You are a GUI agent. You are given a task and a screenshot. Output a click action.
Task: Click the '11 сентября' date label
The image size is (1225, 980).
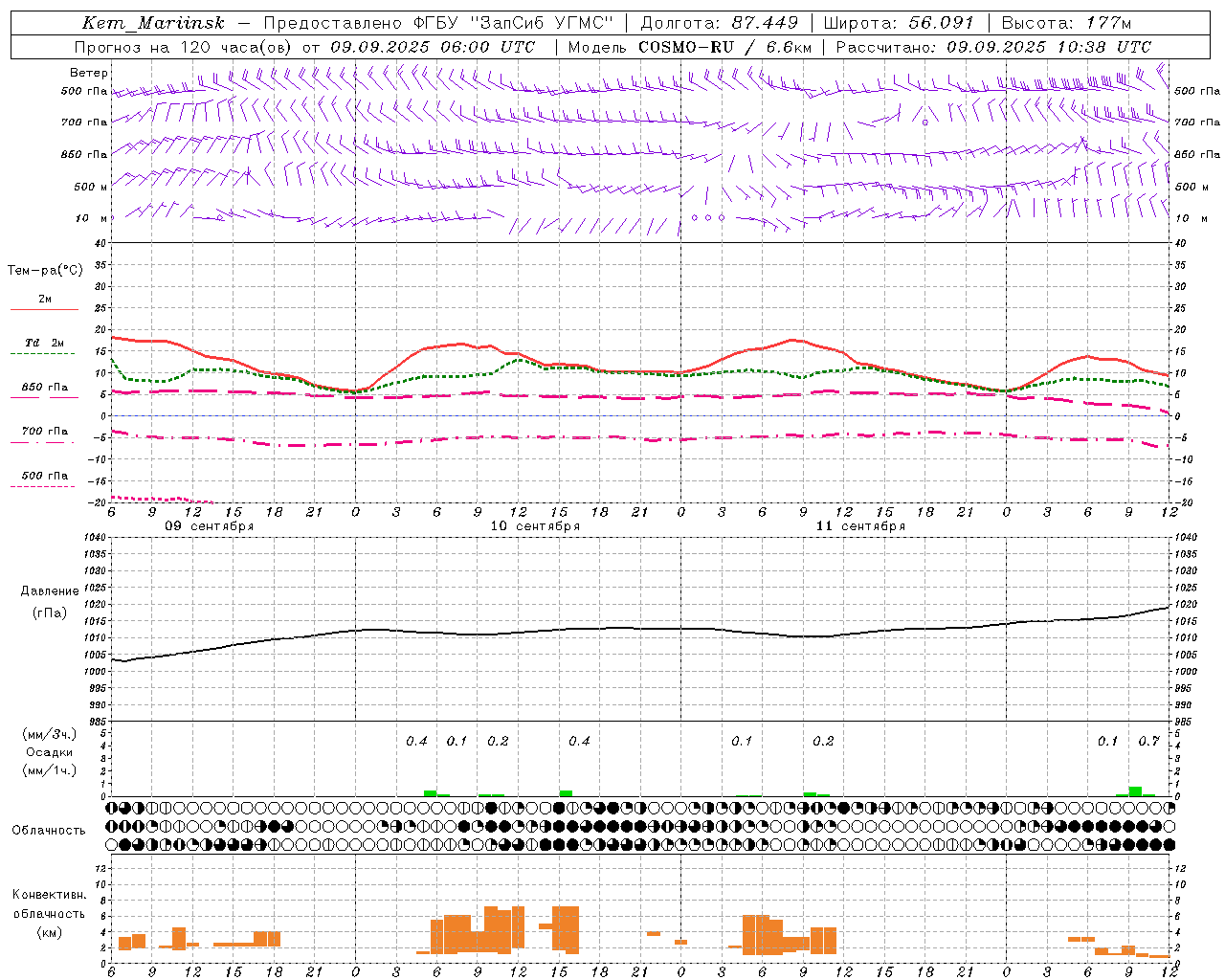click(x=860, y=526)
